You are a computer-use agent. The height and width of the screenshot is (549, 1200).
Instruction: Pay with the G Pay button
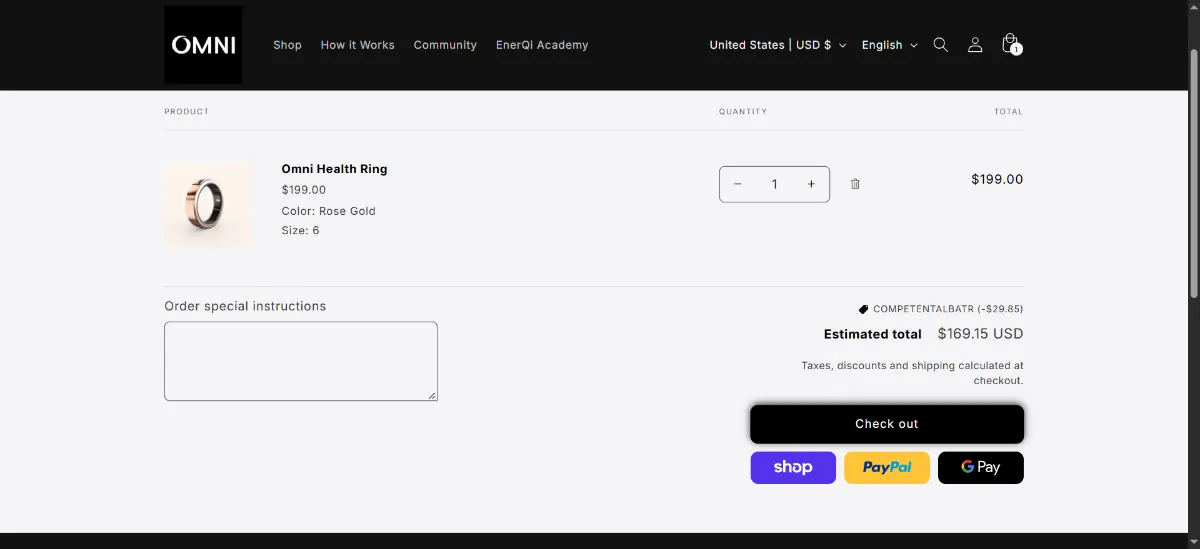981,467
